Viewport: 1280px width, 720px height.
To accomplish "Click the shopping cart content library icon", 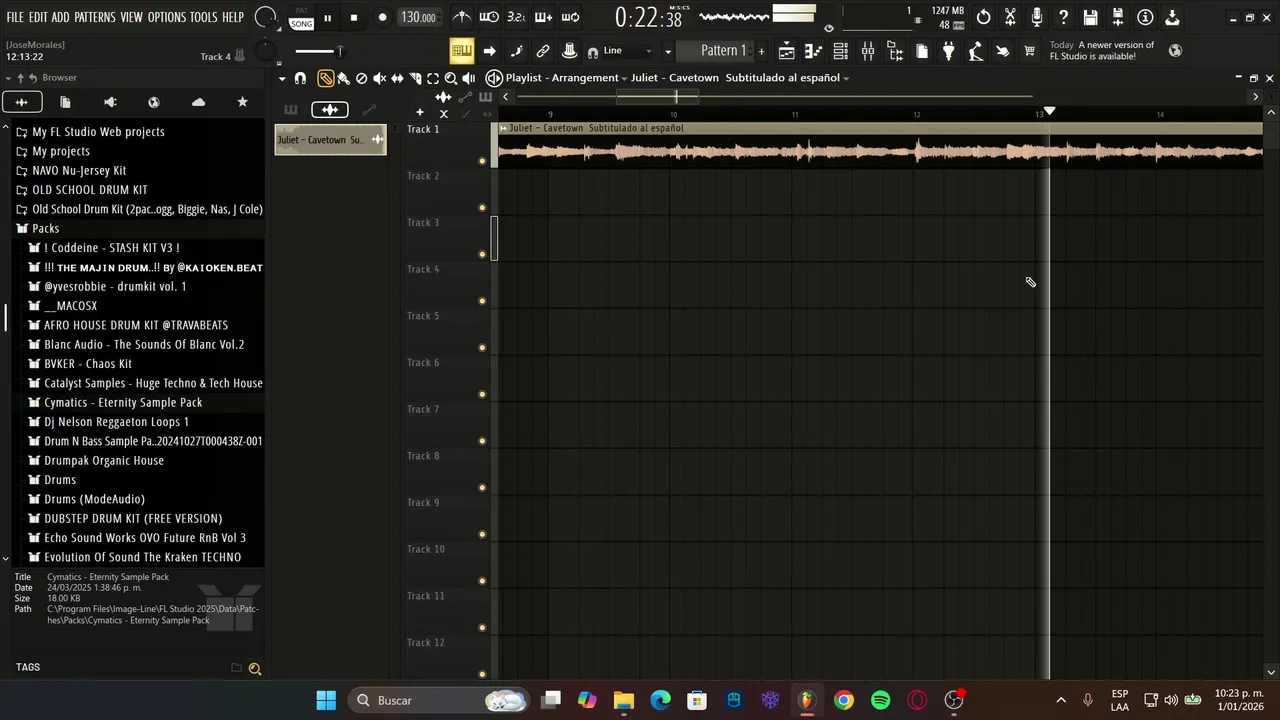I will 1029,51.
